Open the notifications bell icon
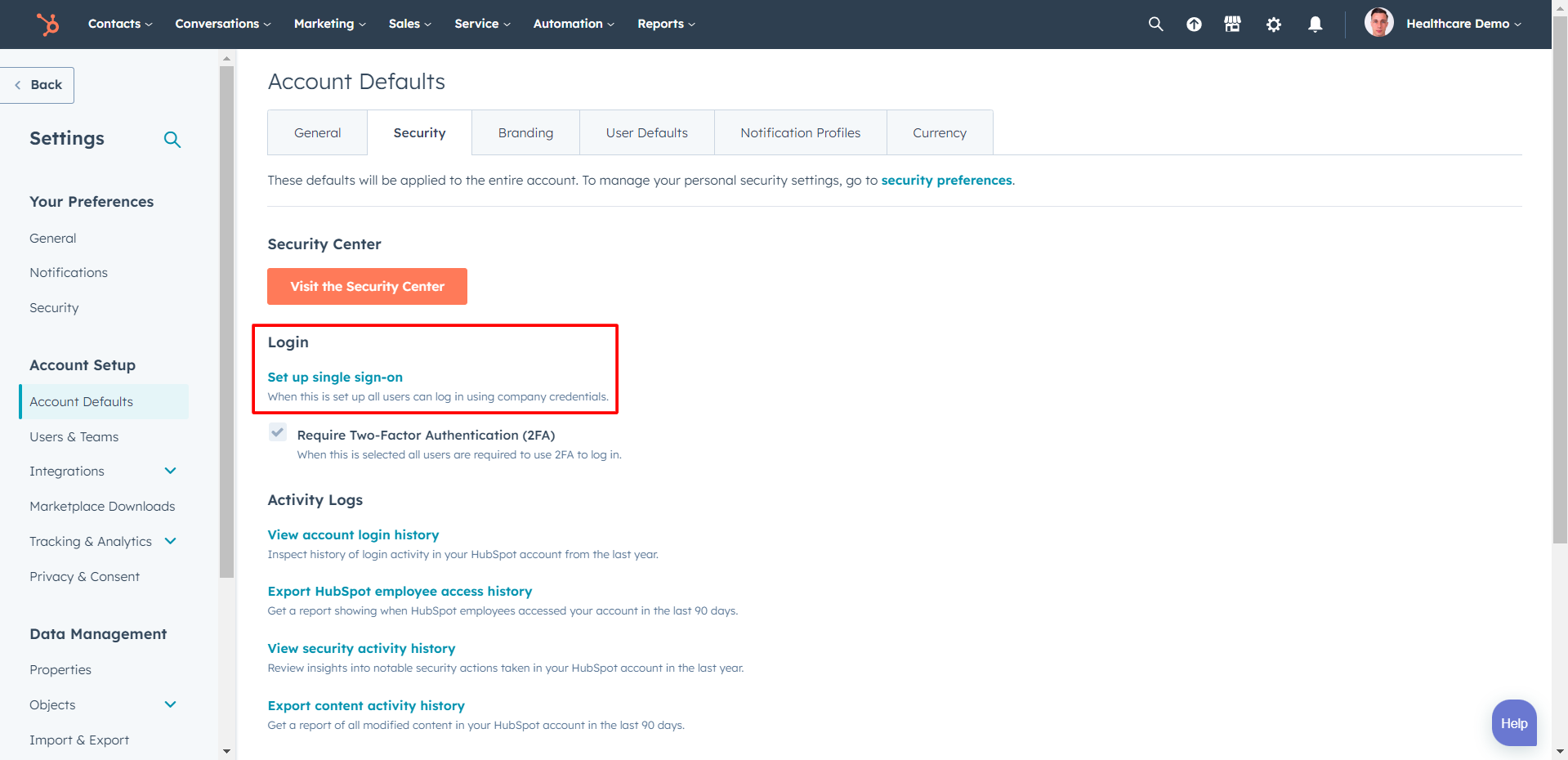Screen dimensions: 1568x760 1314,24
